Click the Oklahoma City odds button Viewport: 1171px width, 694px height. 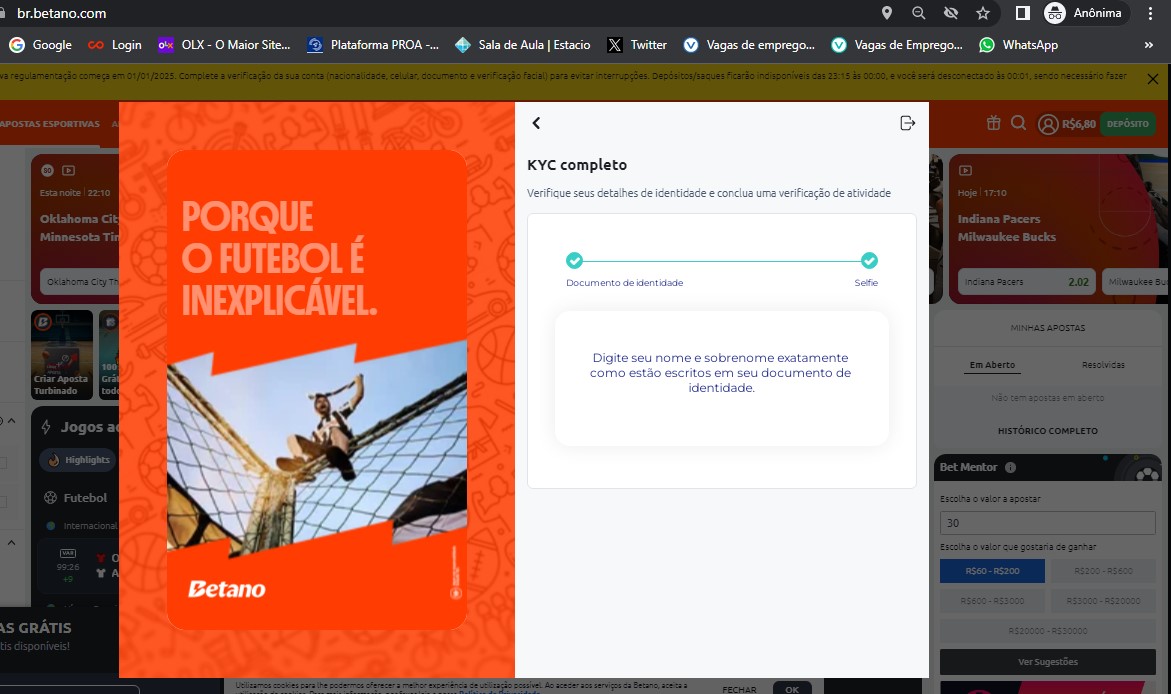click(79, 282)
